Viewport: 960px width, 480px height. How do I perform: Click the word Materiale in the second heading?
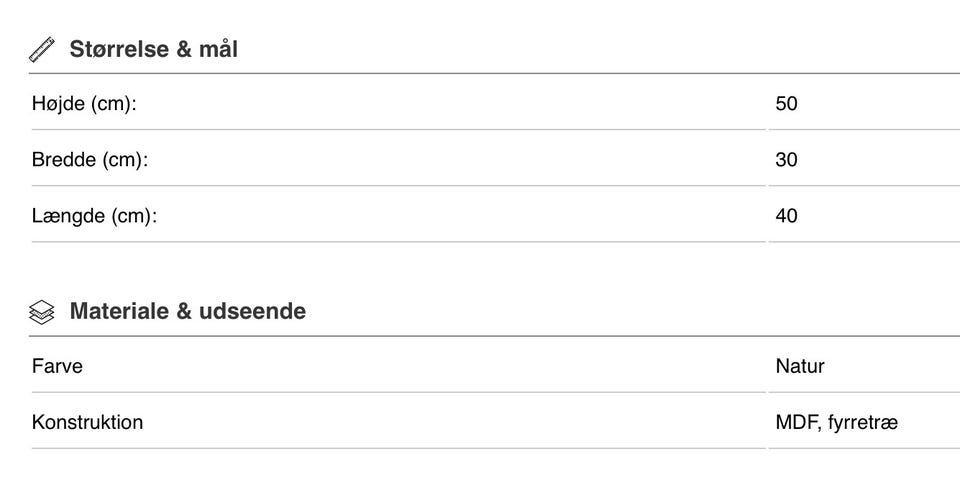point(119,311)
